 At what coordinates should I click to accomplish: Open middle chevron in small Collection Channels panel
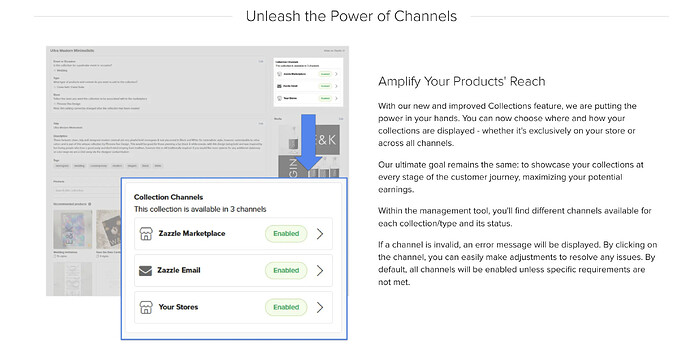pos(336,86)
